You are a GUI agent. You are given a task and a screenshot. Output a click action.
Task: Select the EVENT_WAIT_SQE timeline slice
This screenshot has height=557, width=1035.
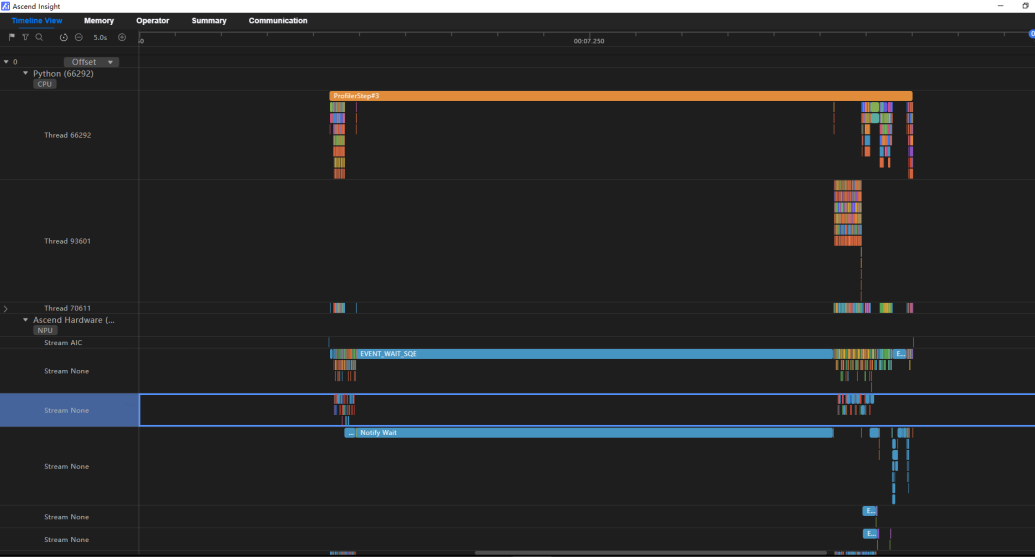click(x=594, y=354)
